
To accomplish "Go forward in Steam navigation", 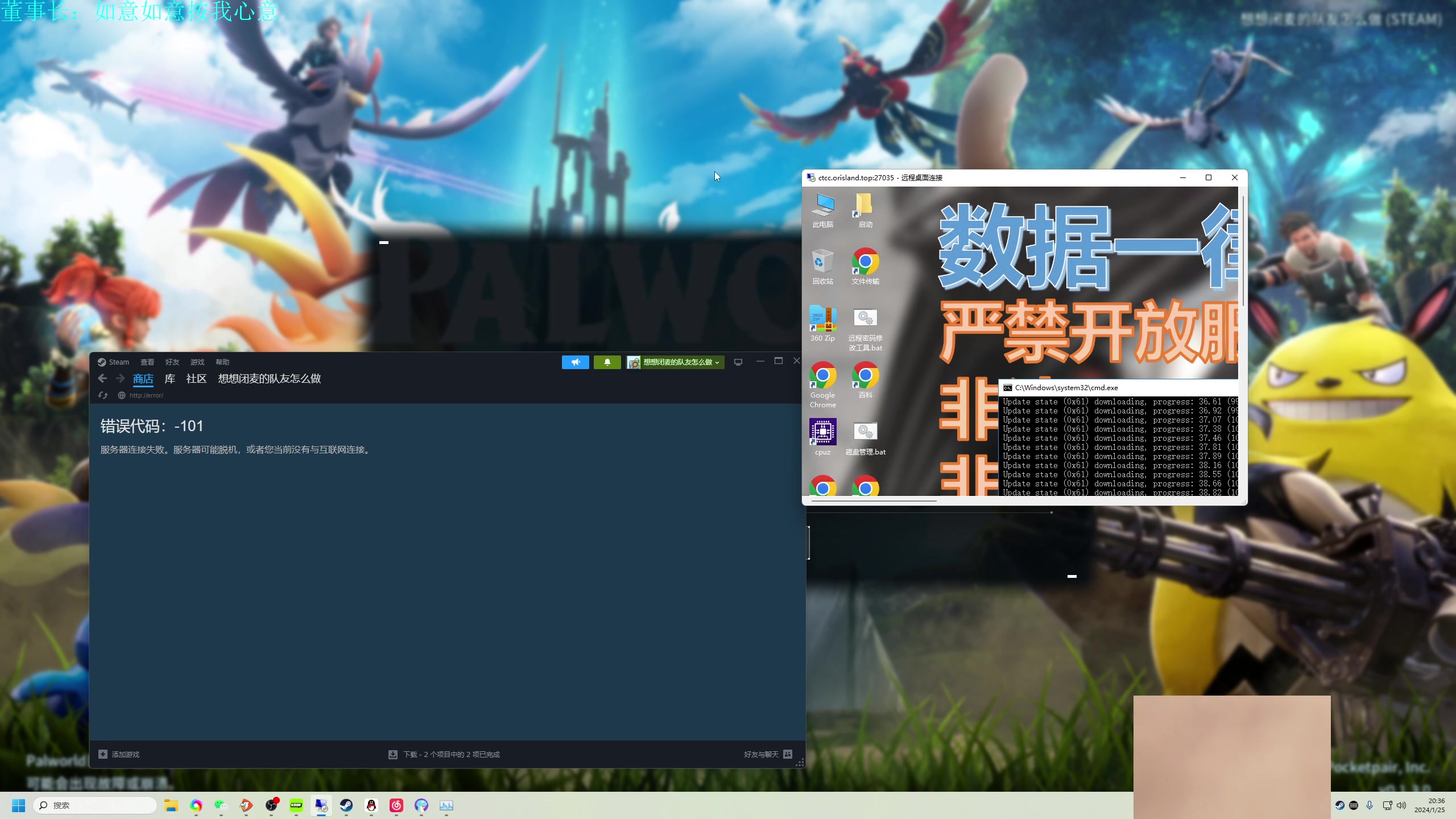I will (x=120, y=379).
